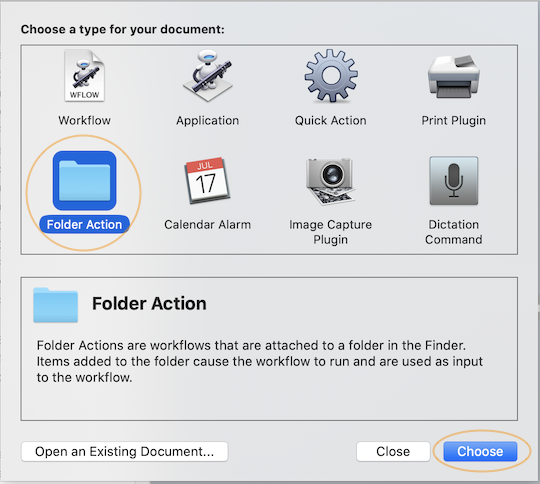Select the Print Plugin printer icon
Image resolution: width=540 pixels, height=484 pixels.
454,77
